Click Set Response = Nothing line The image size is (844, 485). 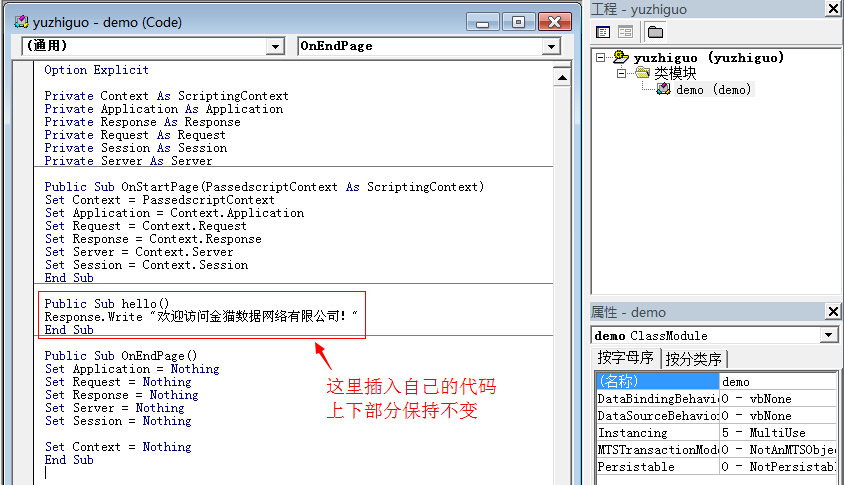click(x=121, y=395)
